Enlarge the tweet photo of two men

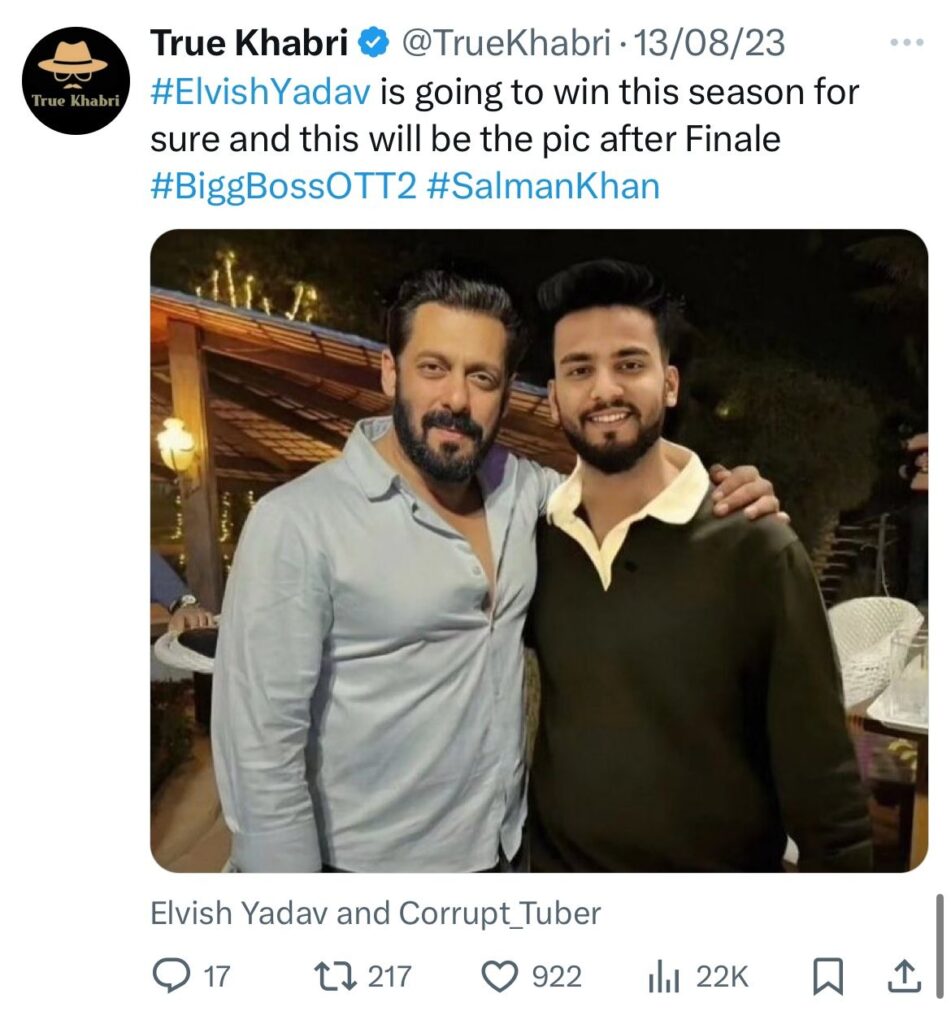tap(539, 550)
